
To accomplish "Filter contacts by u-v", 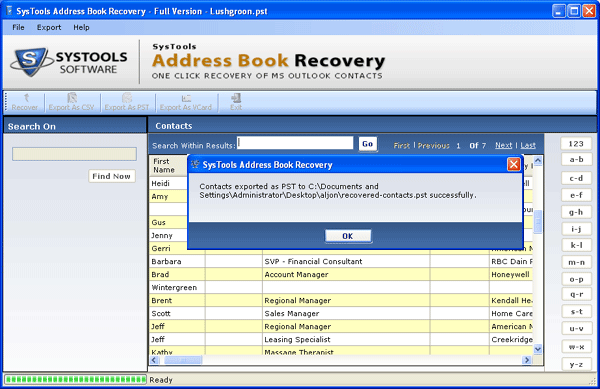I will (576, 329).
